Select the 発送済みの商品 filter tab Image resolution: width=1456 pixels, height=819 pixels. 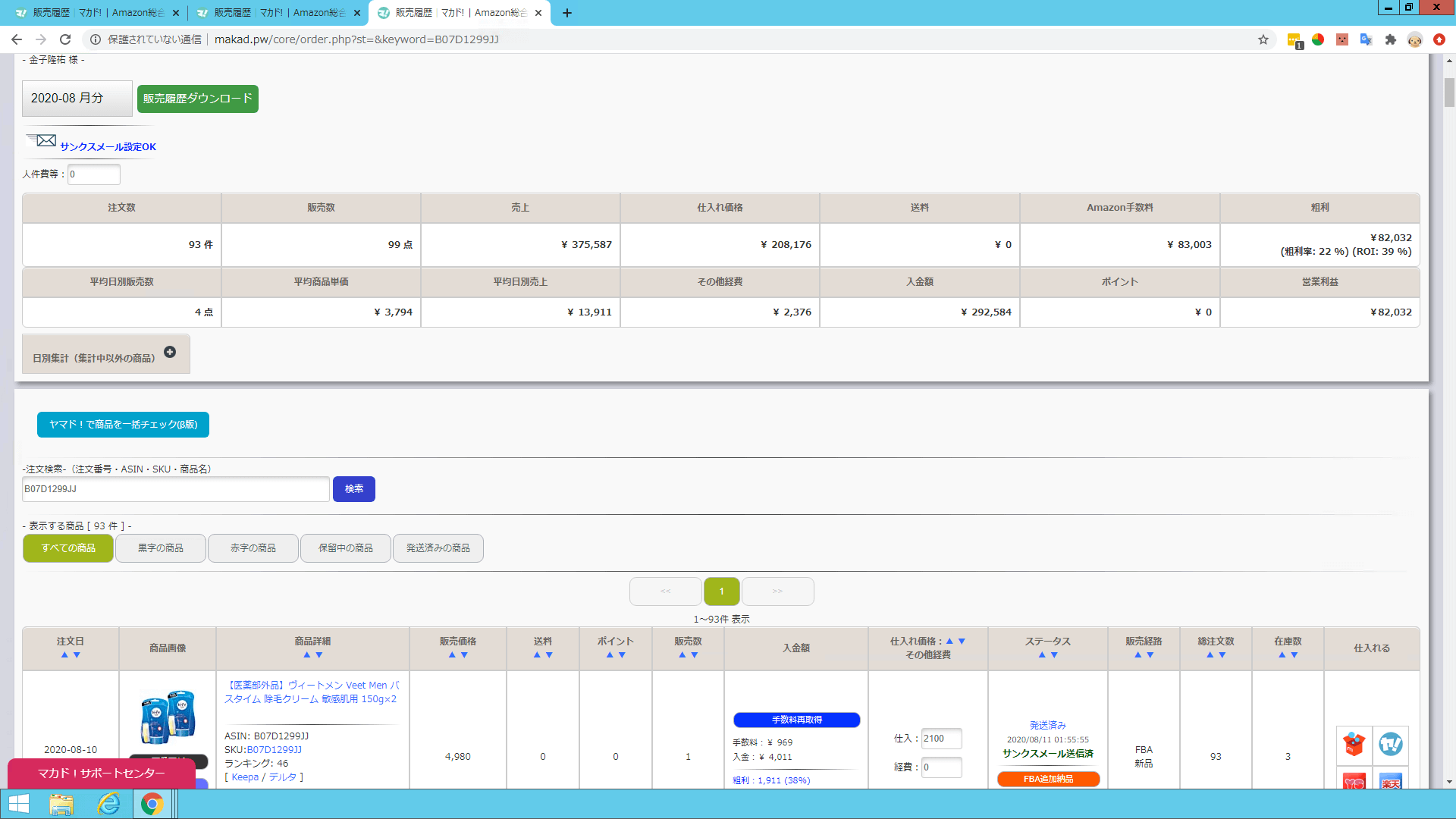pyautogui.click(x=438, y=548)
